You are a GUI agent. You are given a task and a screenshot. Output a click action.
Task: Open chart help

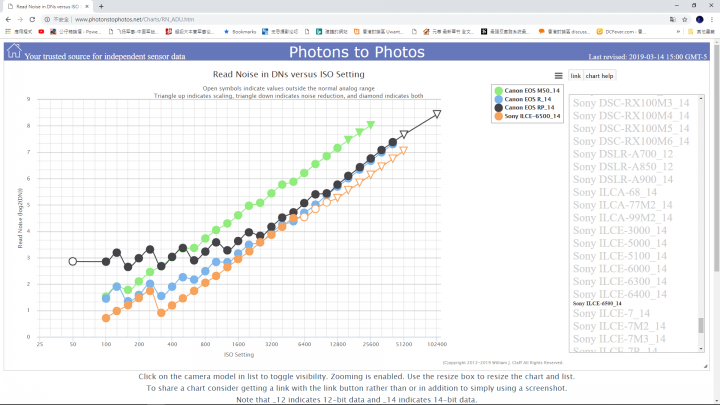pos(599,76)
